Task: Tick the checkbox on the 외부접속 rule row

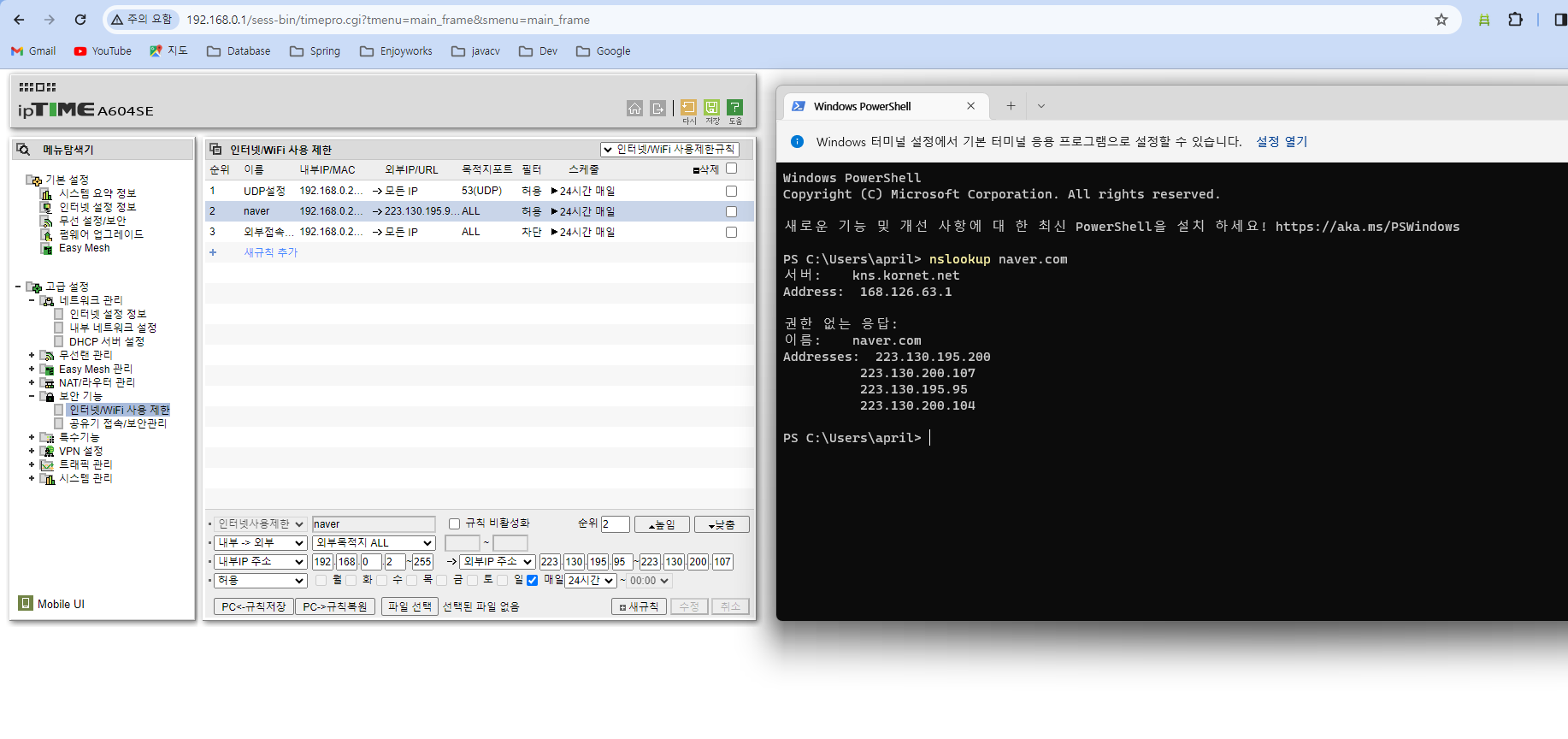Action: [731, 232]
